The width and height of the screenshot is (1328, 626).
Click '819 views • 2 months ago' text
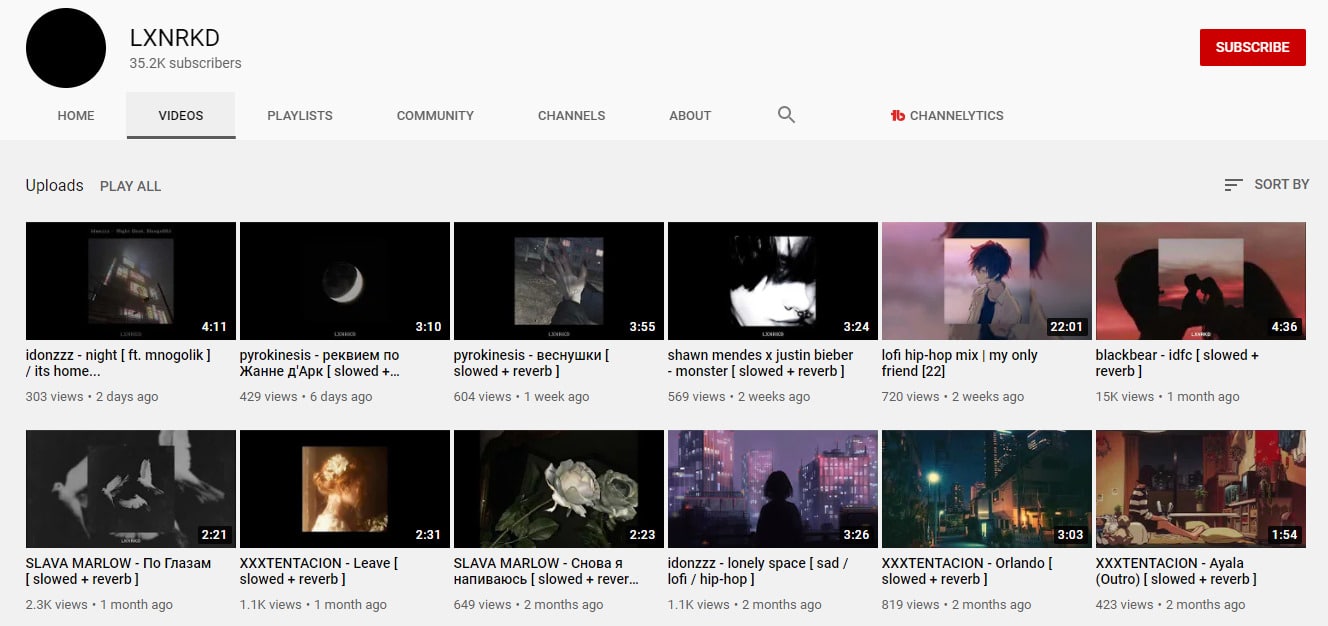click(957, 605)
